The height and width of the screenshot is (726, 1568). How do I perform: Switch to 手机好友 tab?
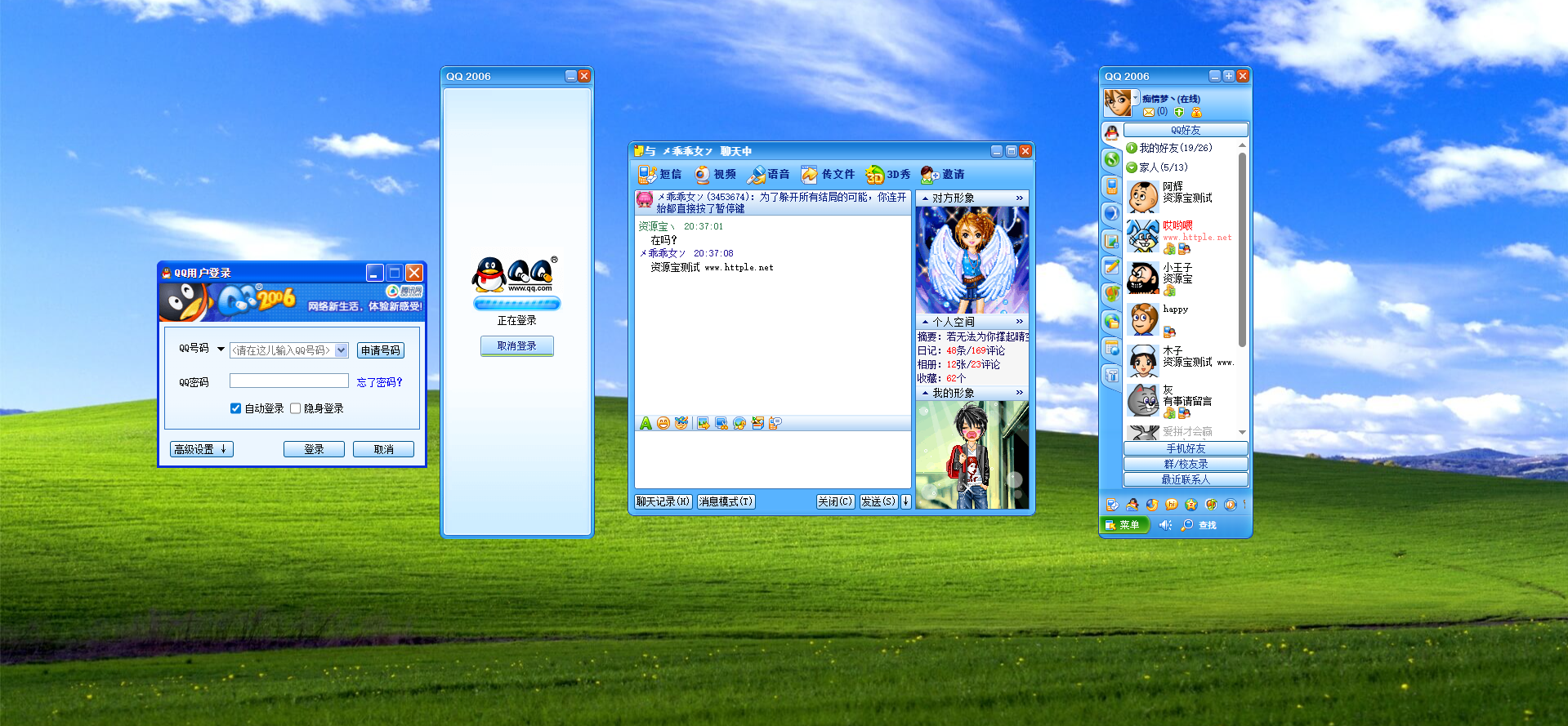[x=1186, y=448]
